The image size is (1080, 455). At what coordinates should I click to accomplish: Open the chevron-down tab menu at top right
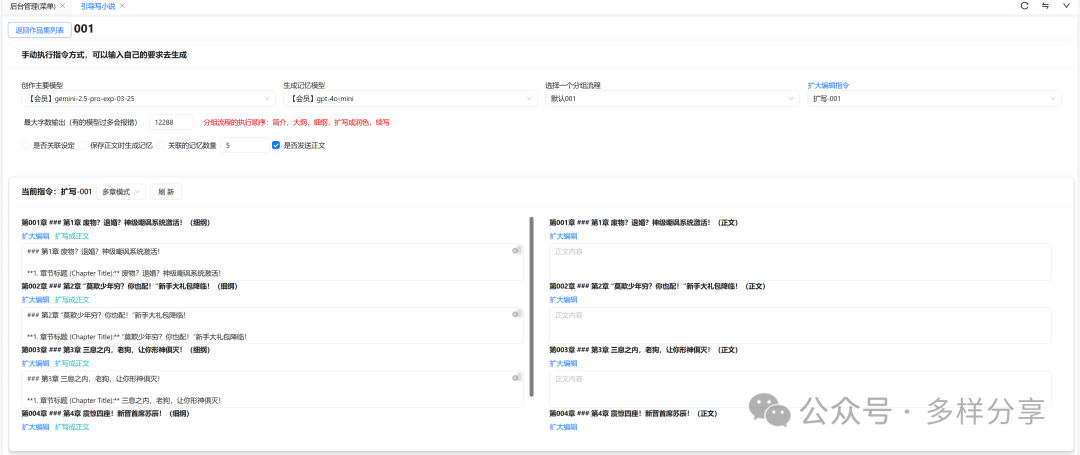tap(1066, 6)
